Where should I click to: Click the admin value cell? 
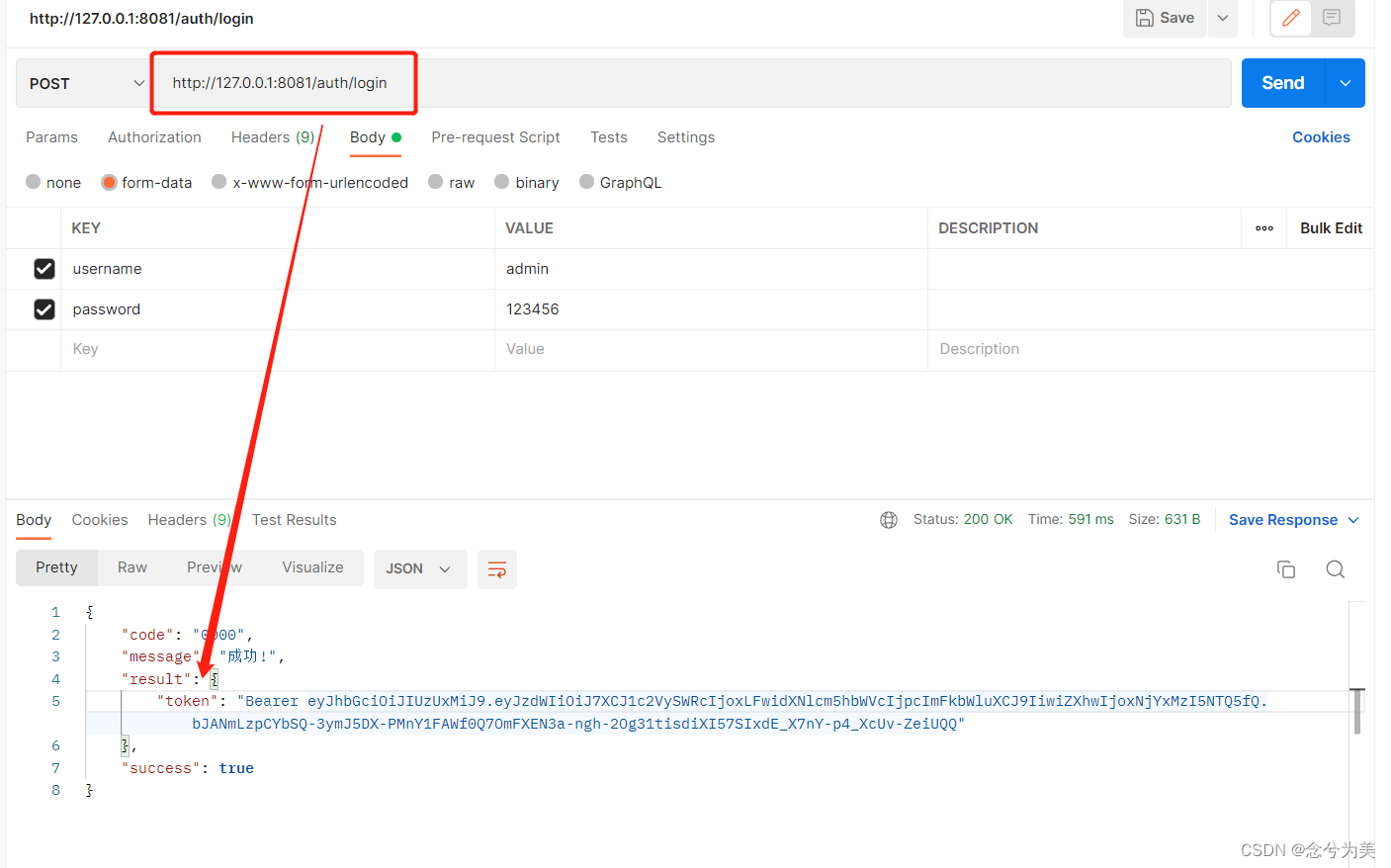711,269
